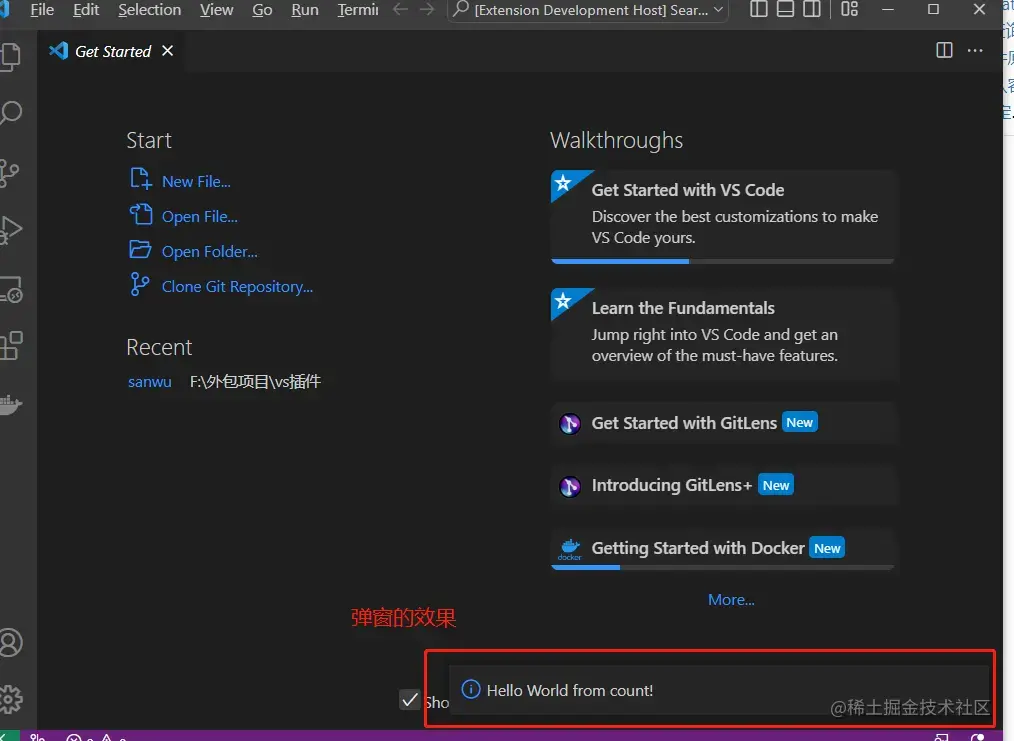This screenshot has width=1014, height=741.
Task: Click the info icon in the notification
Action: point(471,689)
